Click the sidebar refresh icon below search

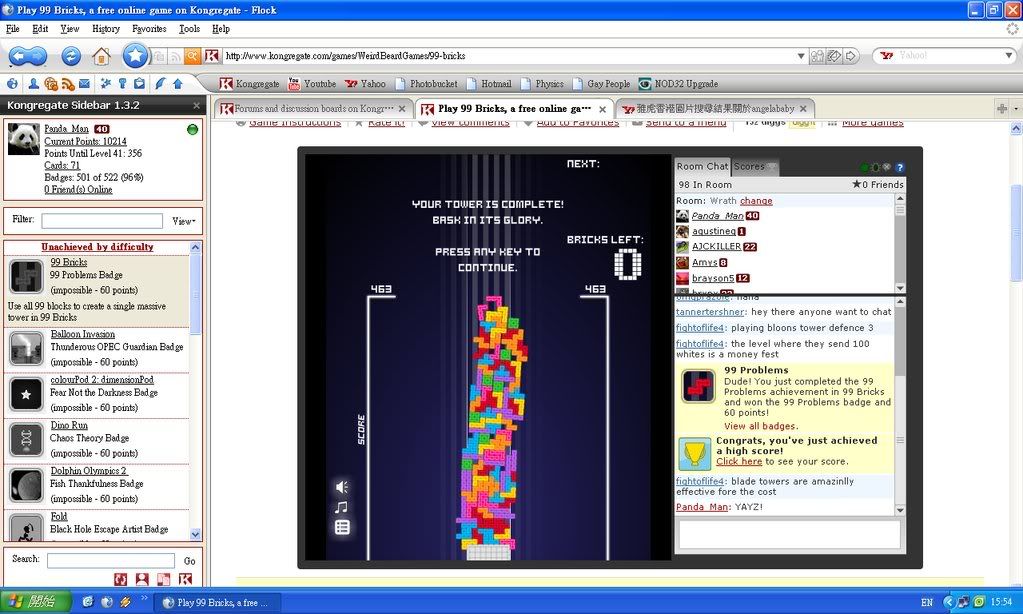point(121,579)
